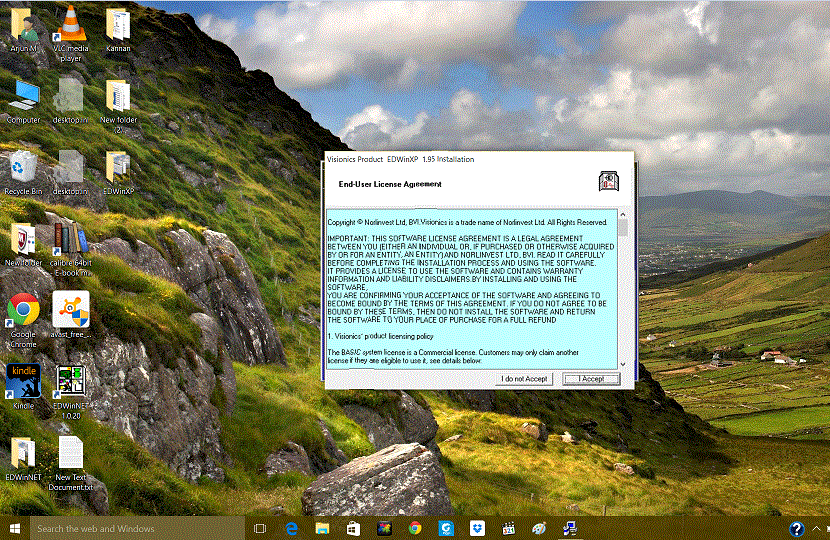830x540 pixels.
Task: Select the EDWinNET folder icon
Action: click(23, 458)
